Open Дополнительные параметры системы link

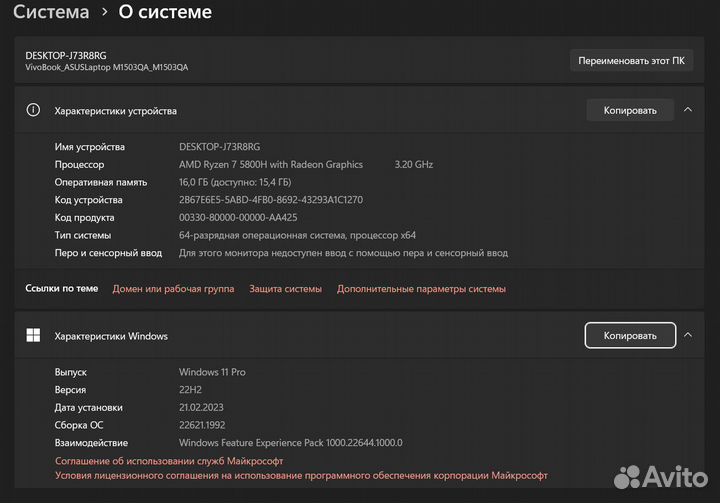421,289
